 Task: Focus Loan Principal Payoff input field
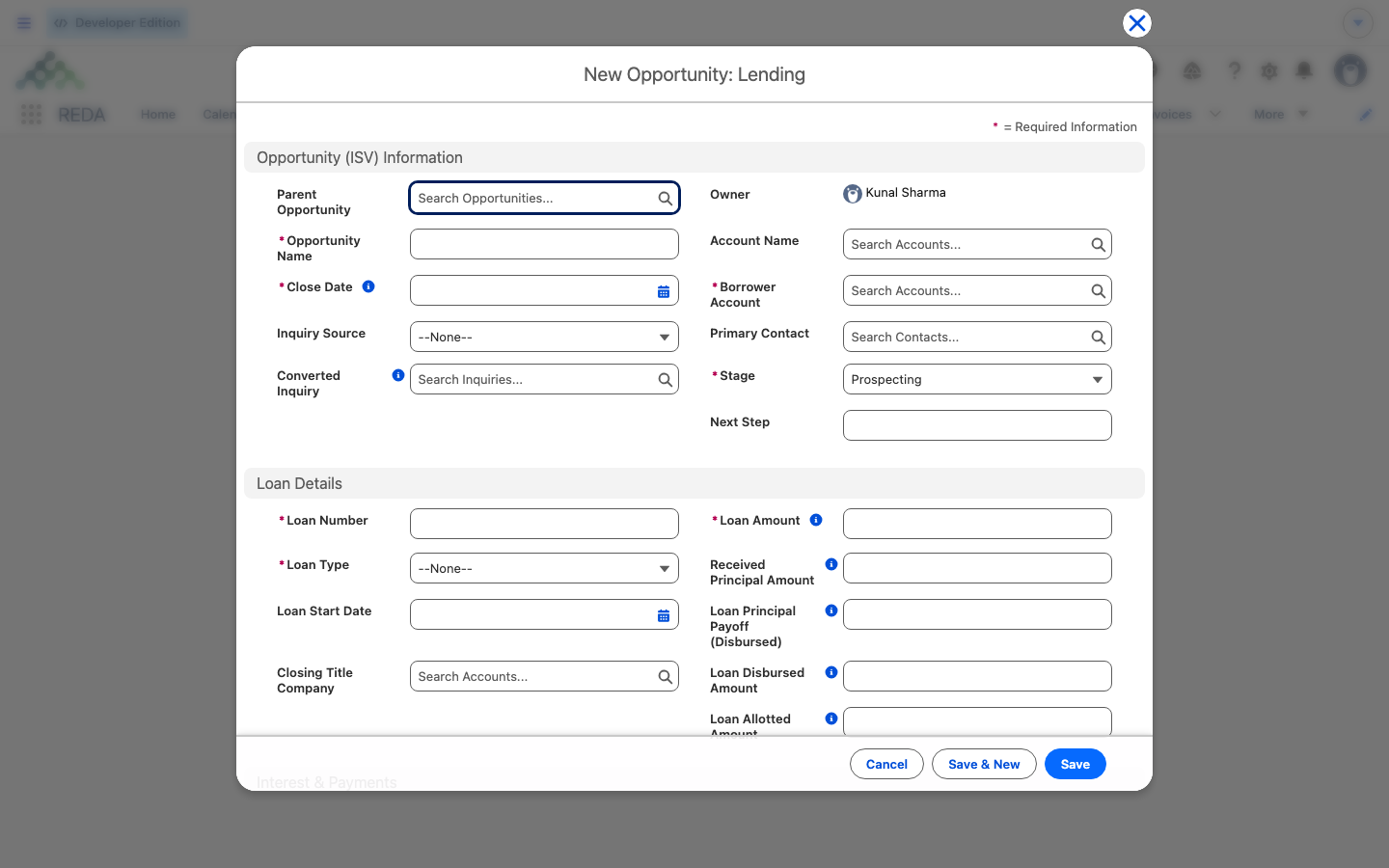click(x=977, y=614)
